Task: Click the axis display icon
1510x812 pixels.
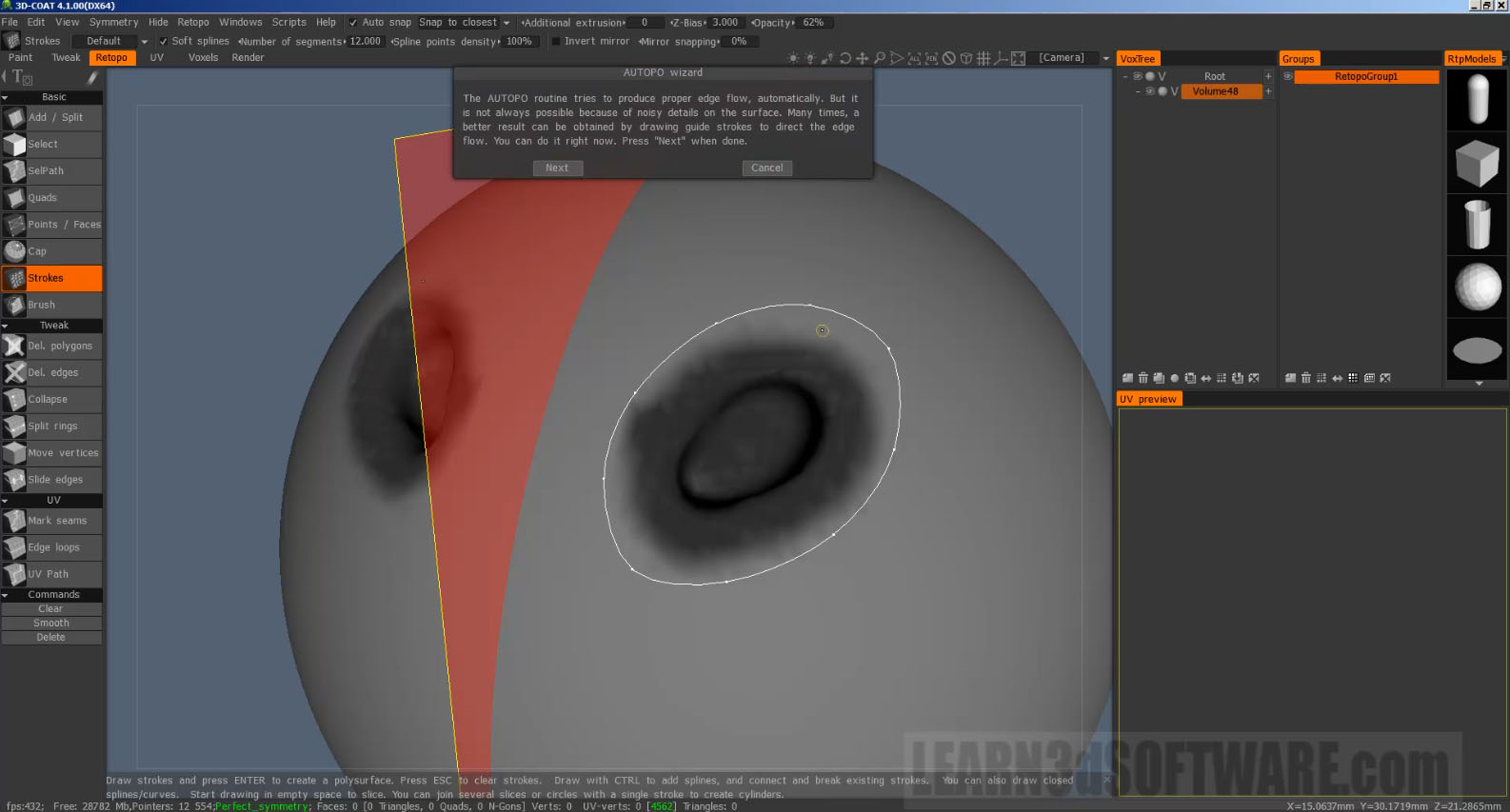Action: 1001,58
